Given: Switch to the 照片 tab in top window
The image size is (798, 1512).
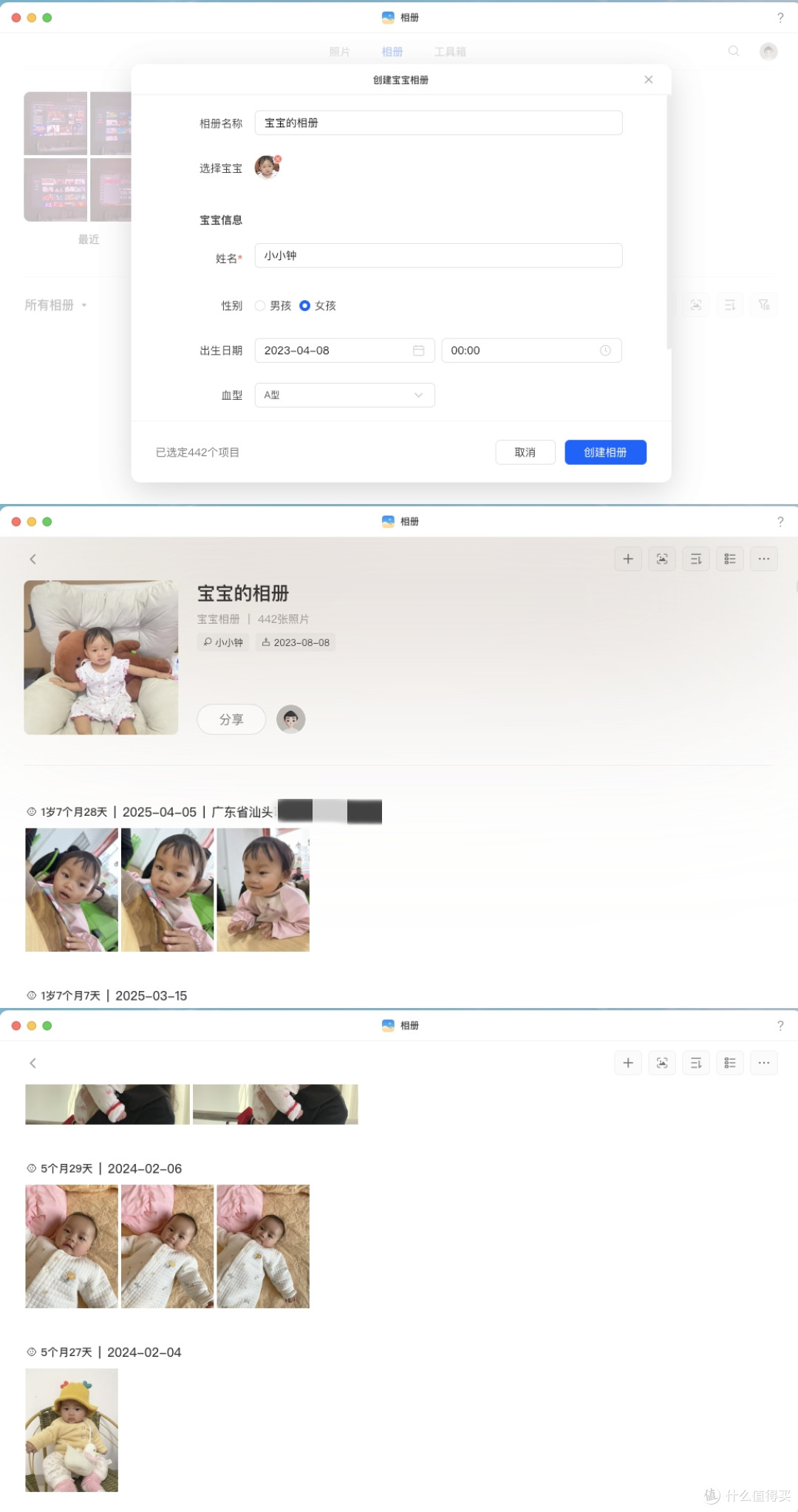Looking at the screenshot, I should [x=340, y=52].
